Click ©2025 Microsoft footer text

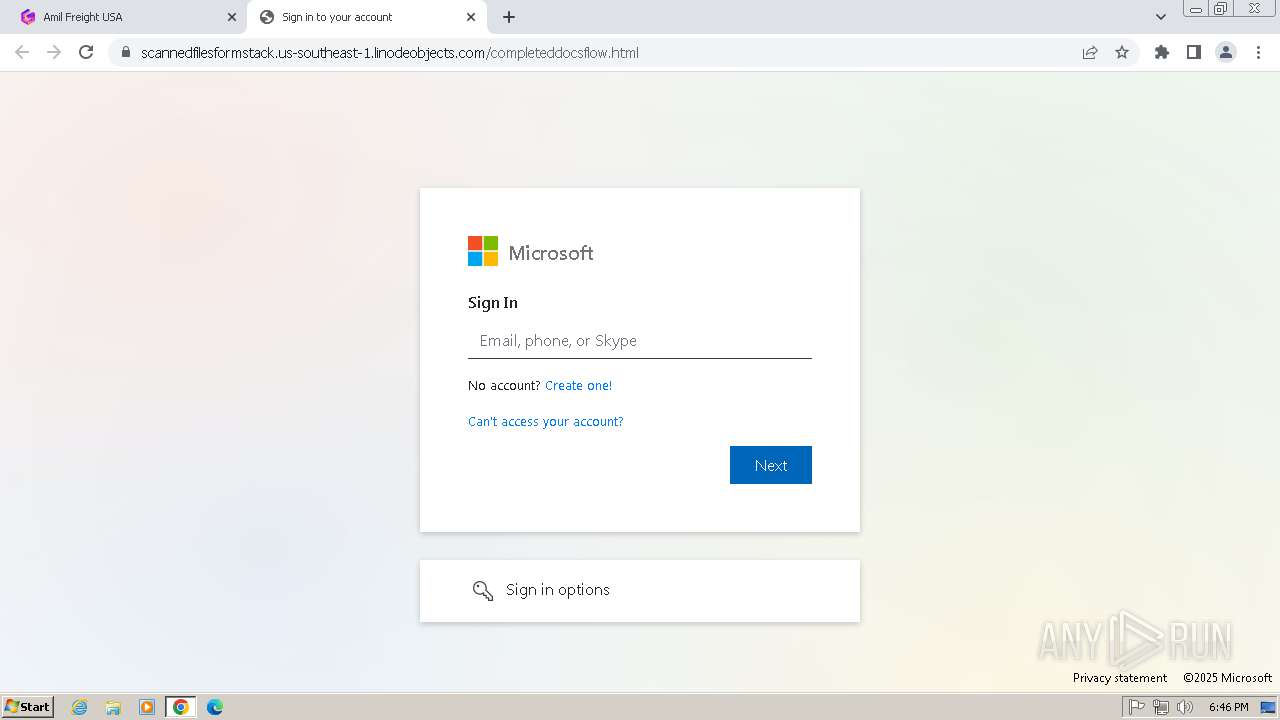[x=1228, y=678]
